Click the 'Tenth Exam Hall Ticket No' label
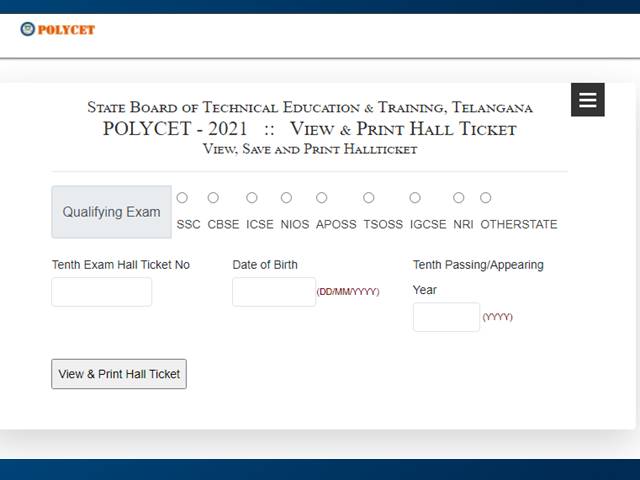Viewport: 640px width, 480px height. (x=121, y=265)
